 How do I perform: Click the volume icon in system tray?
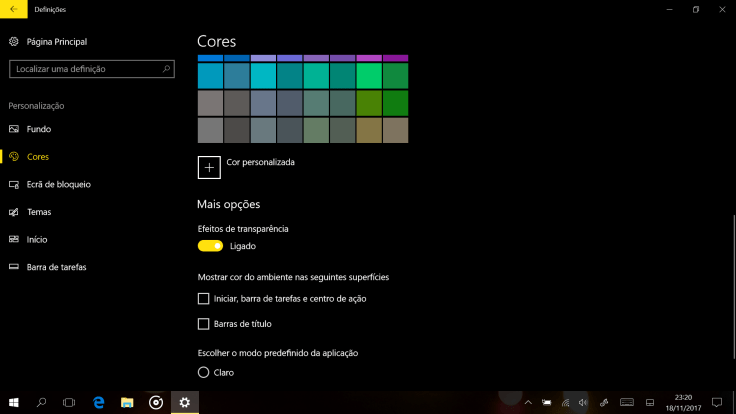click(x=583, y=402)
